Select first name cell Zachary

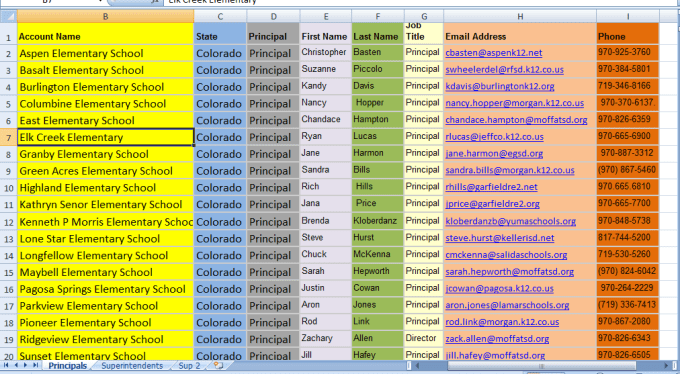(325, 339)
